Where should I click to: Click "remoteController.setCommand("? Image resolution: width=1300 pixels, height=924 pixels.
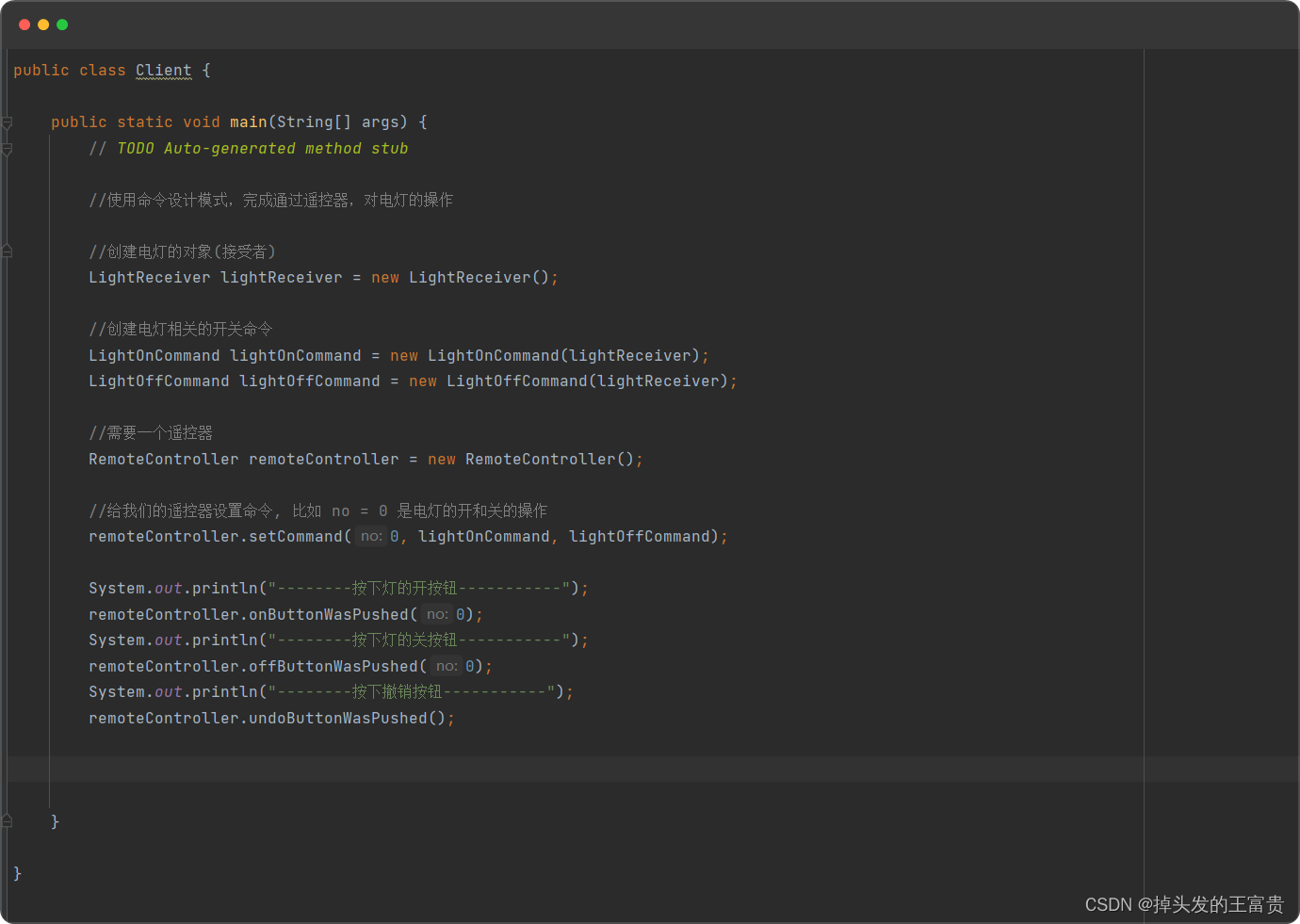pyautogui.click(x=219, y=536)
